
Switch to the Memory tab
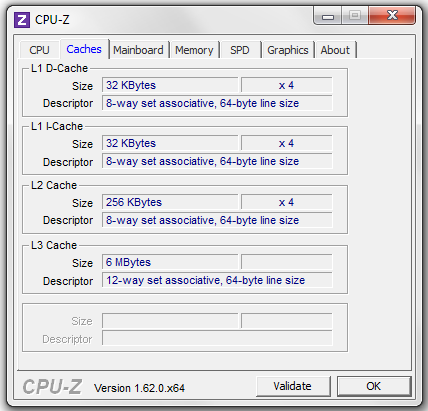194,50
